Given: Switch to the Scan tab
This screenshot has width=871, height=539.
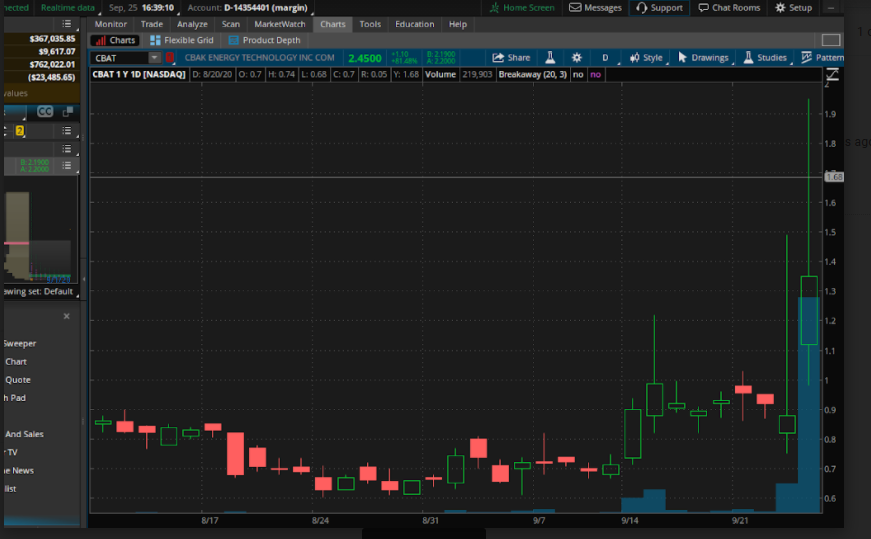Looking at the screenshot, I should pyautogui.click(x=231, y=24).
